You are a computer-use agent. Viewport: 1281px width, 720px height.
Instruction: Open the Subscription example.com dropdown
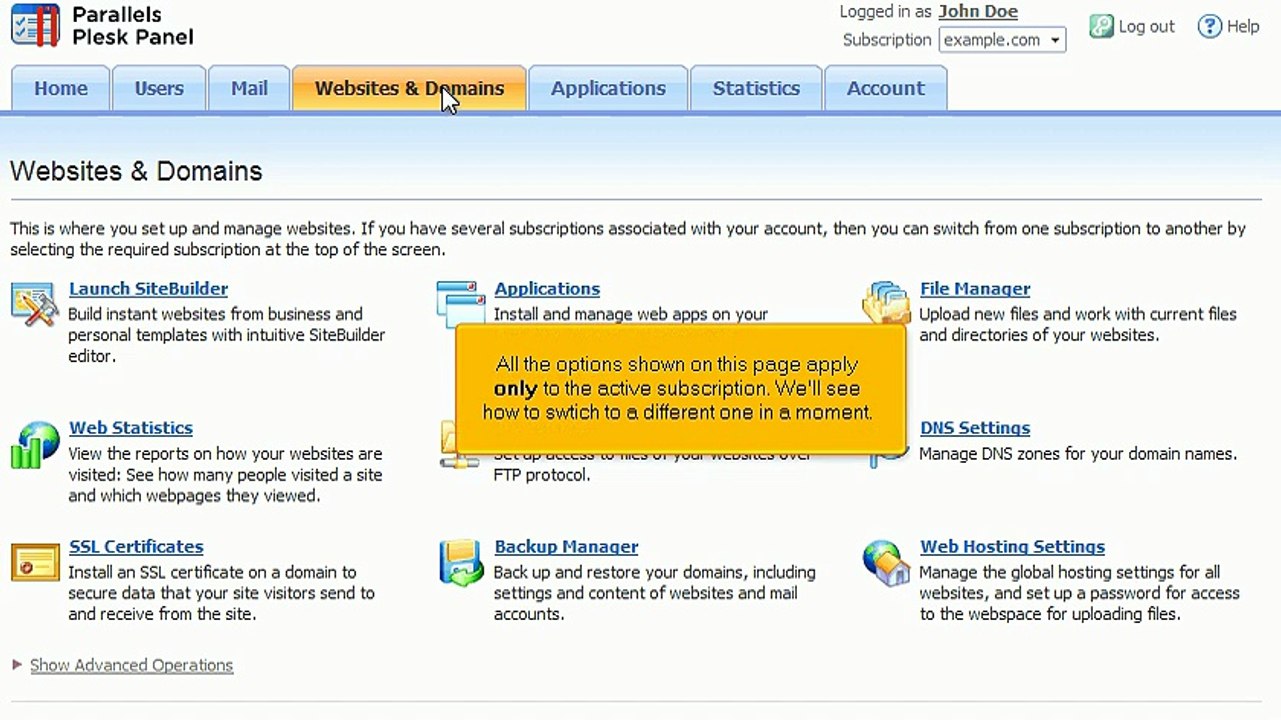1002,40
